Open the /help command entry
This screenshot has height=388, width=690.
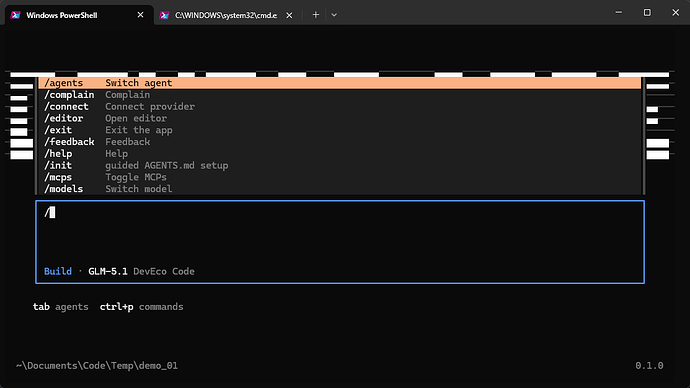tap(340, 154)
